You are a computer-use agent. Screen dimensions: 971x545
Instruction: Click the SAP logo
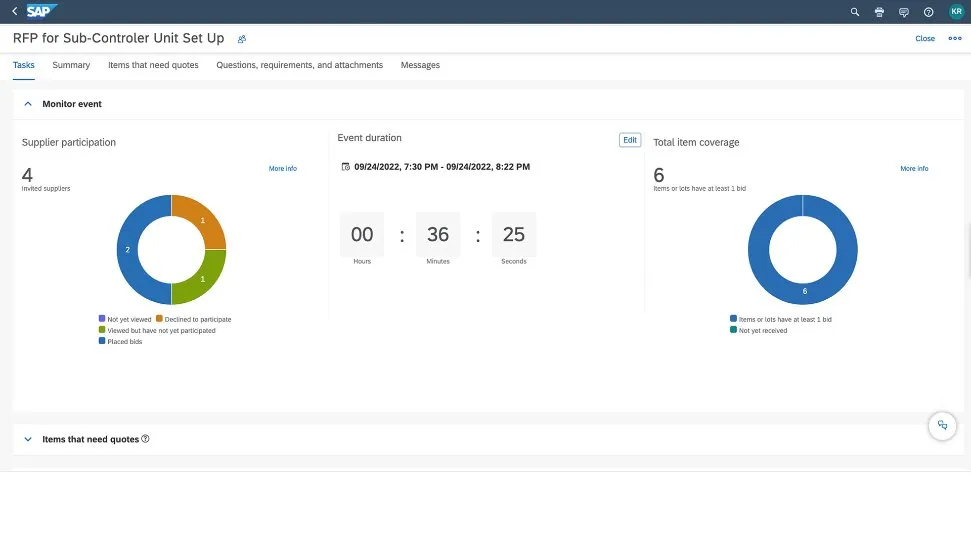(43, 11)
